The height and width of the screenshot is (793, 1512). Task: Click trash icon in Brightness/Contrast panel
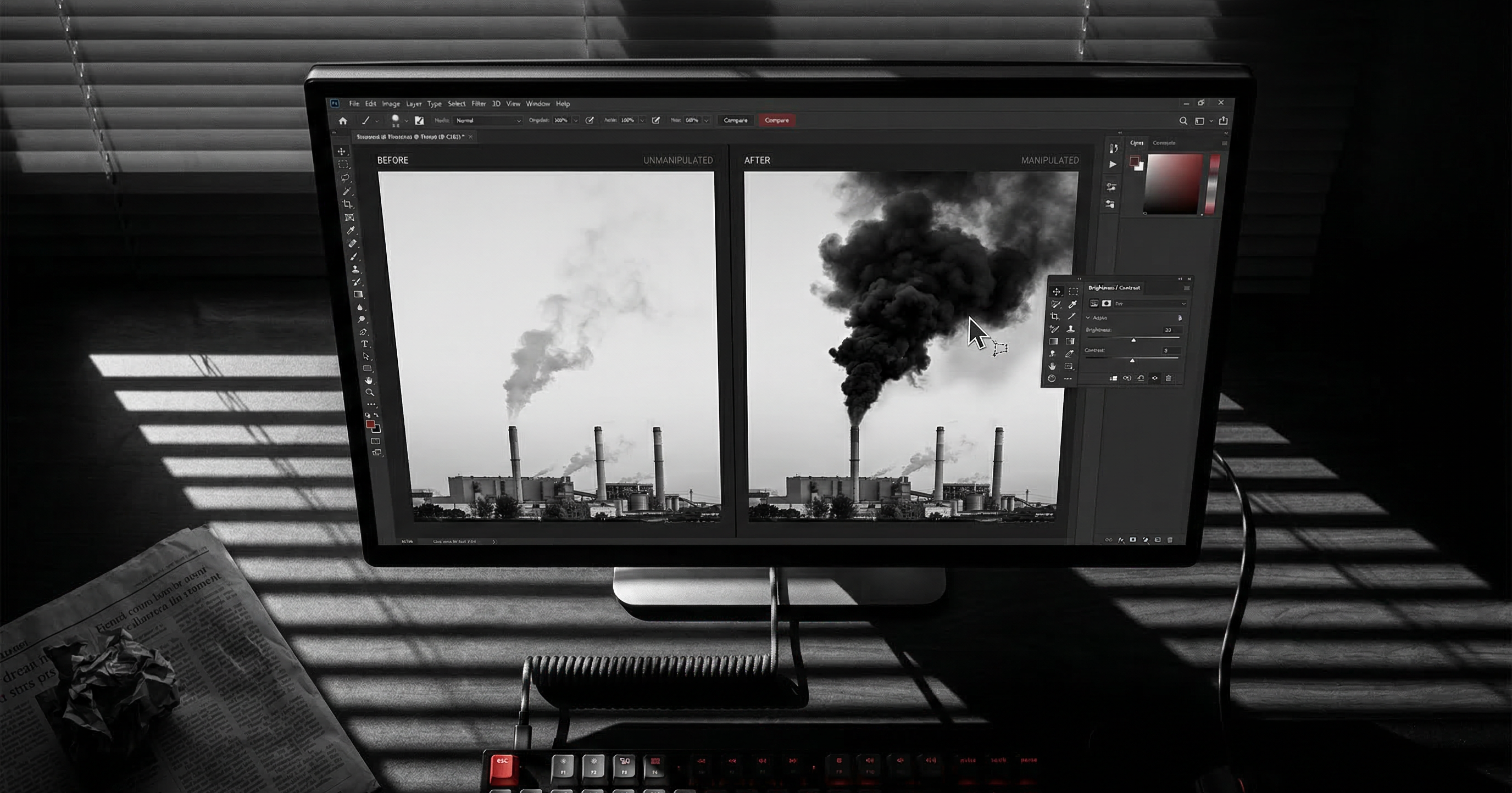[1168, 378]
